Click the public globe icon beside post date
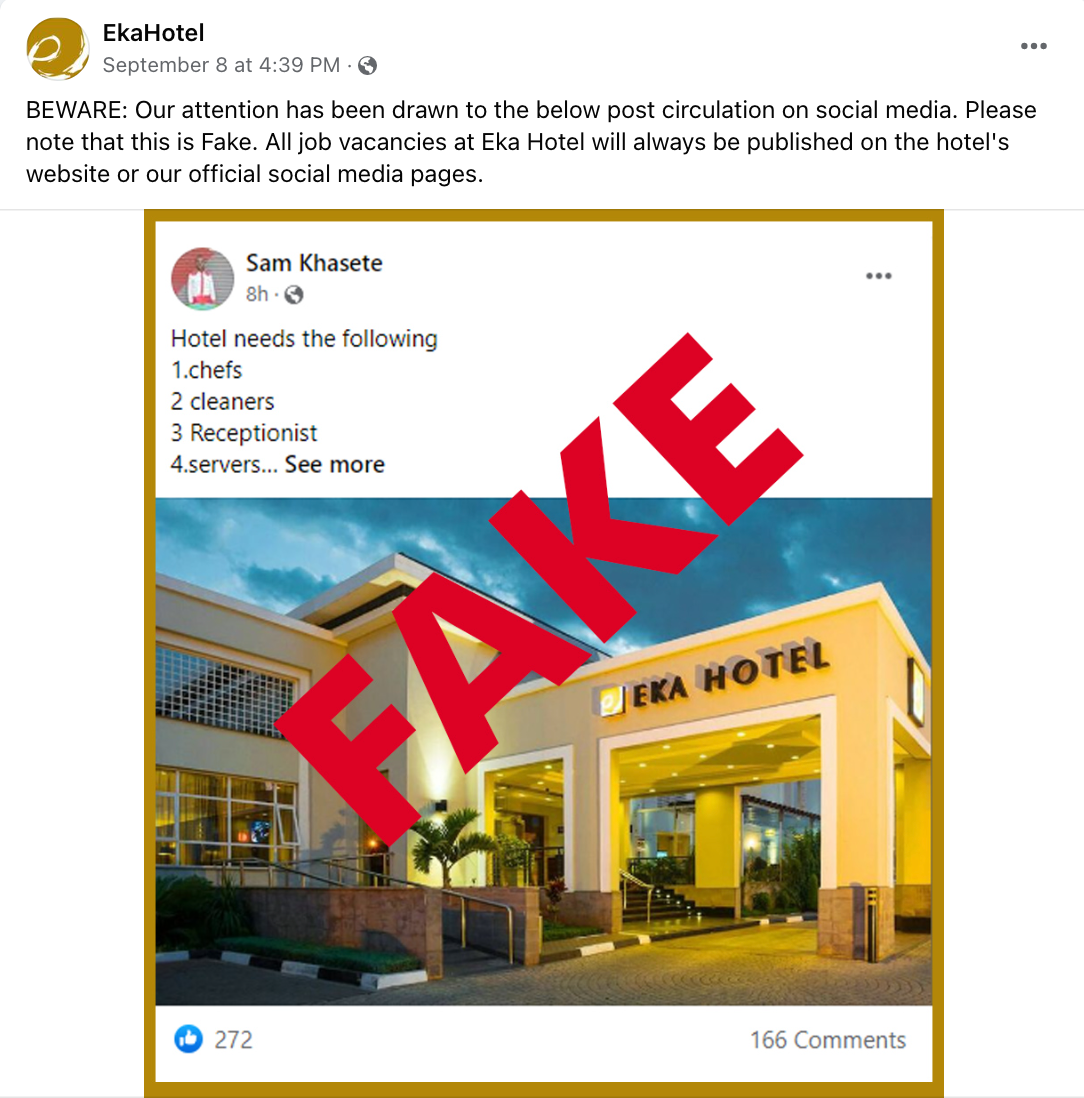 [x=368, y=66]
